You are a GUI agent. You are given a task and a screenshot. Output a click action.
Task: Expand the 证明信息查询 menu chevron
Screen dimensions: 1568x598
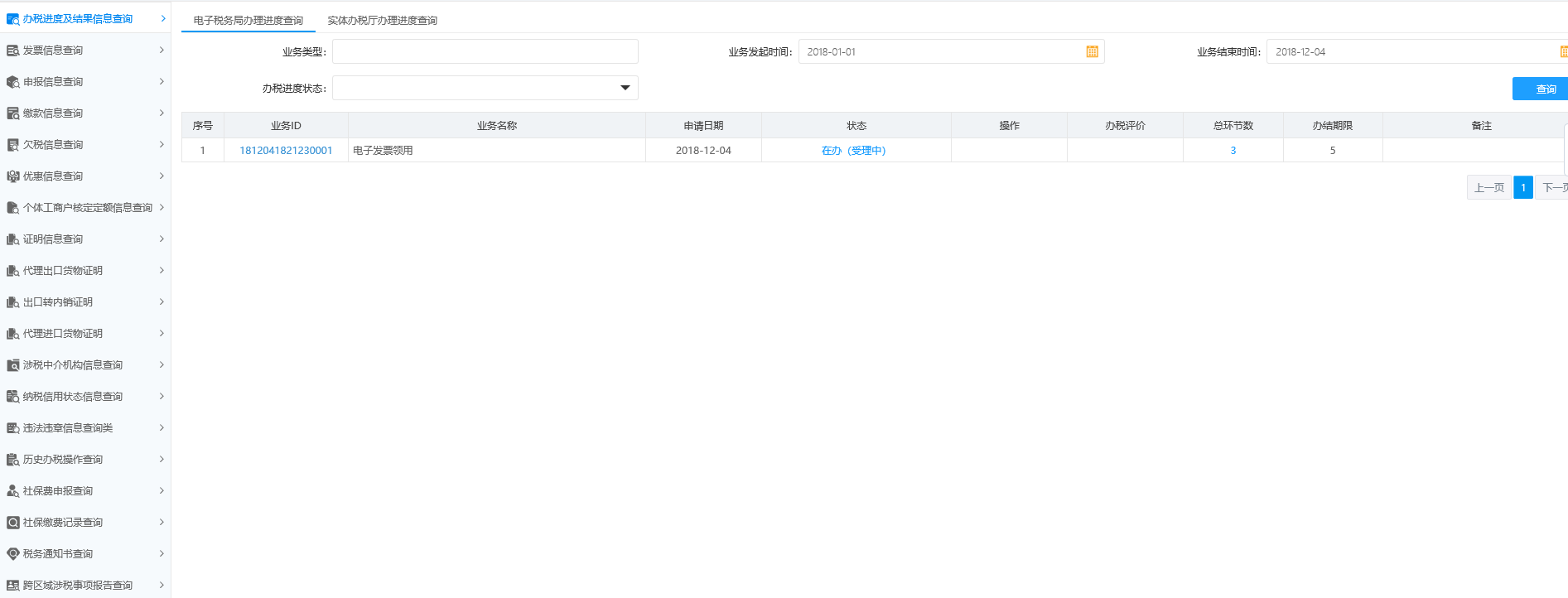pyautogui.click(x=162, y=239)
